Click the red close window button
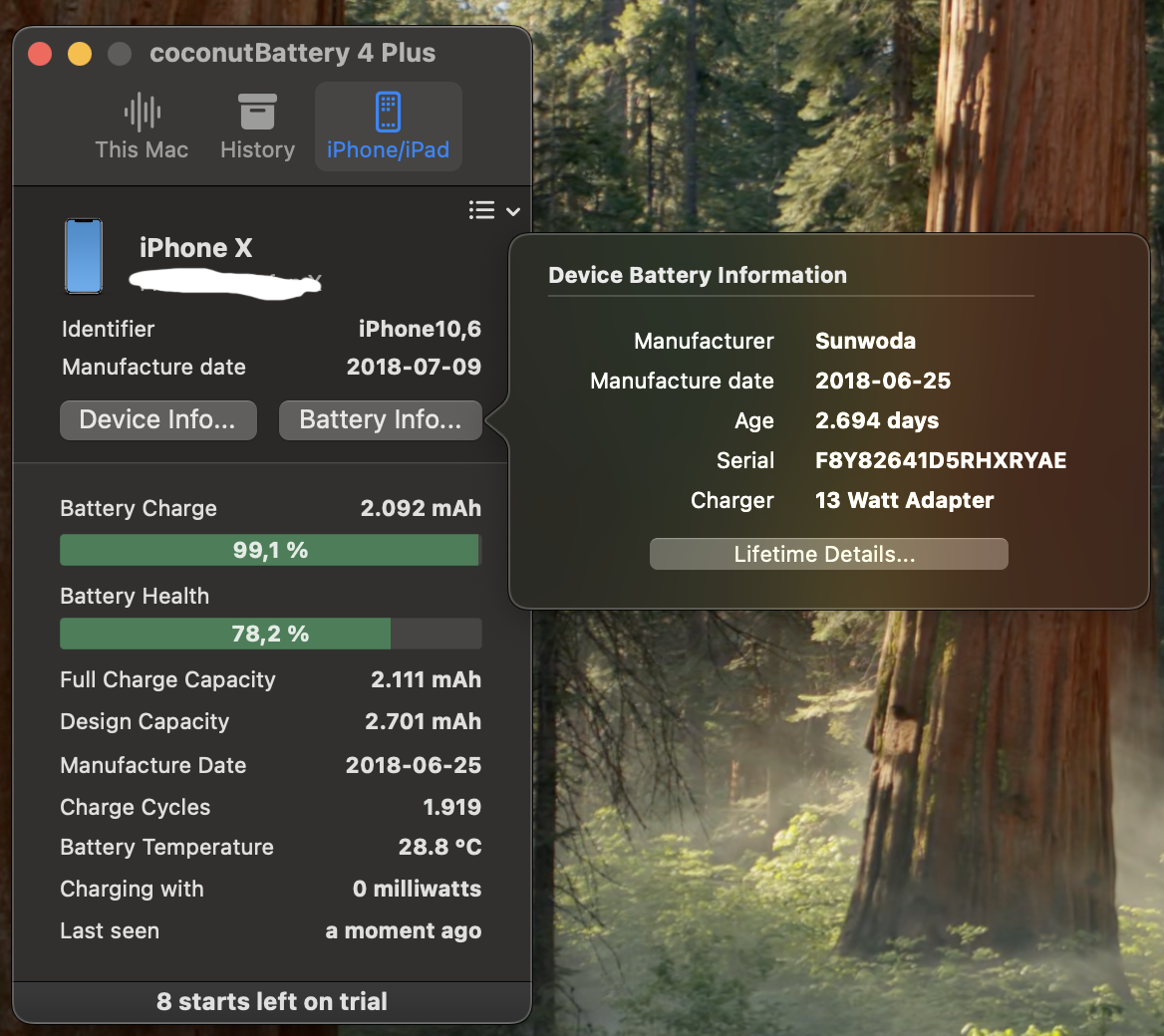The height and width of the screenshot is (1036, 1164). (x=40, y=54)
